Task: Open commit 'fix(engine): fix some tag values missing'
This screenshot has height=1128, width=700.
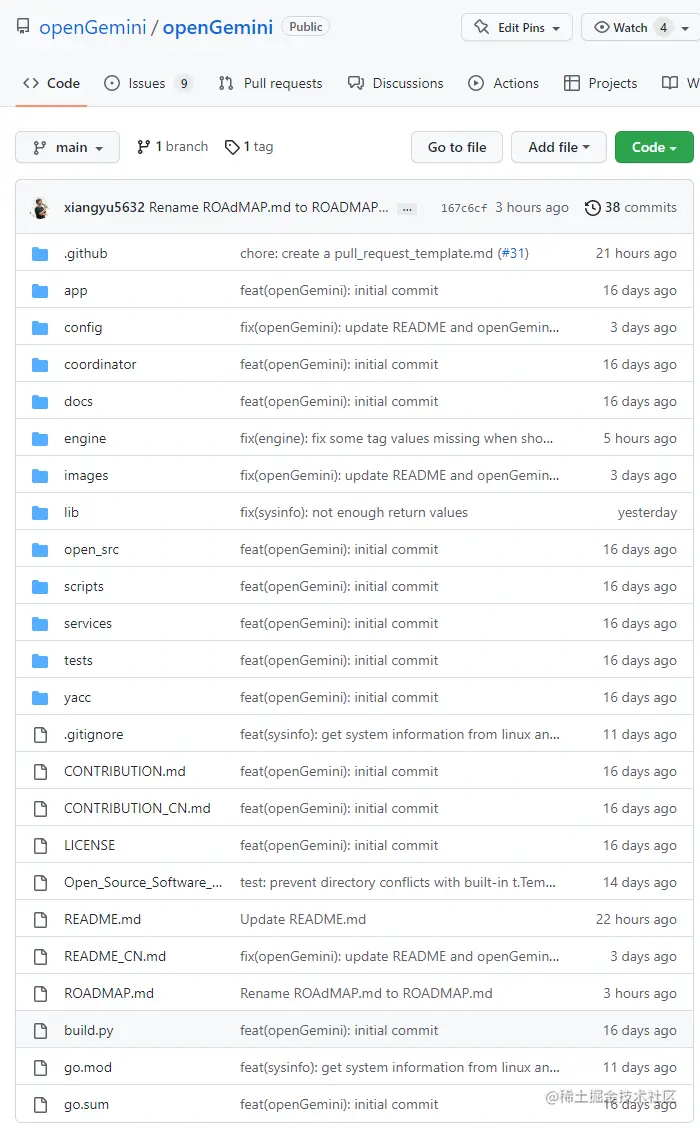Action: [x=396, y=439]
